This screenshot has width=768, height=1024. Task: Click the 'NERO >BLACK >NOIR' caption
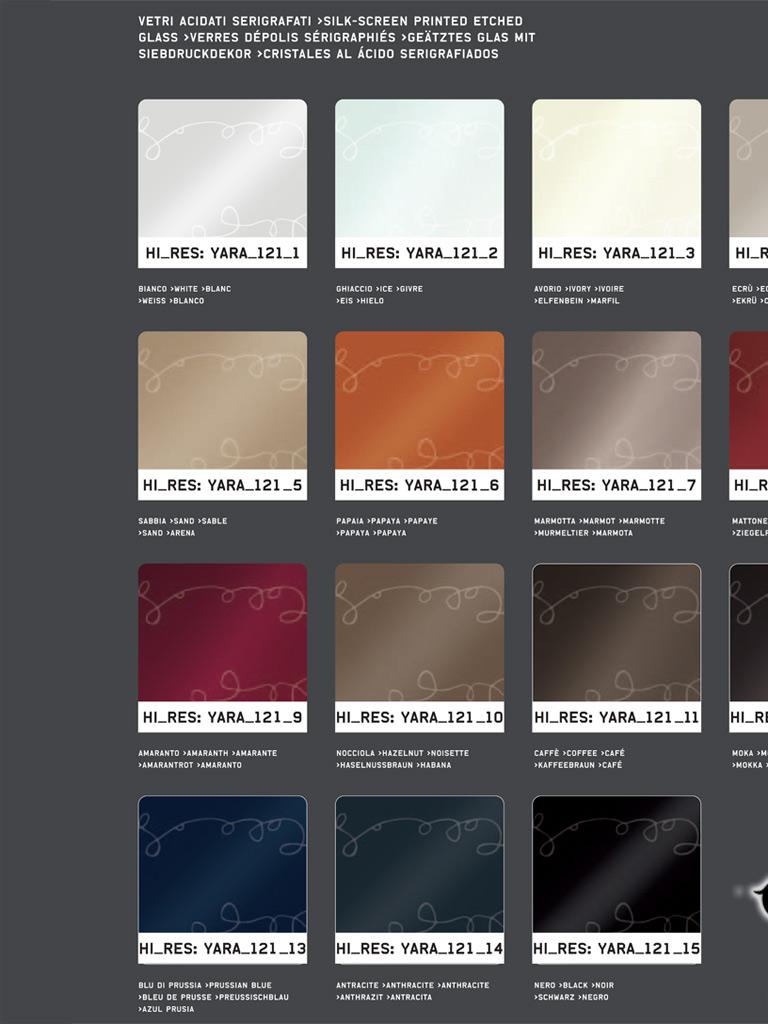(x=574, y=985)
